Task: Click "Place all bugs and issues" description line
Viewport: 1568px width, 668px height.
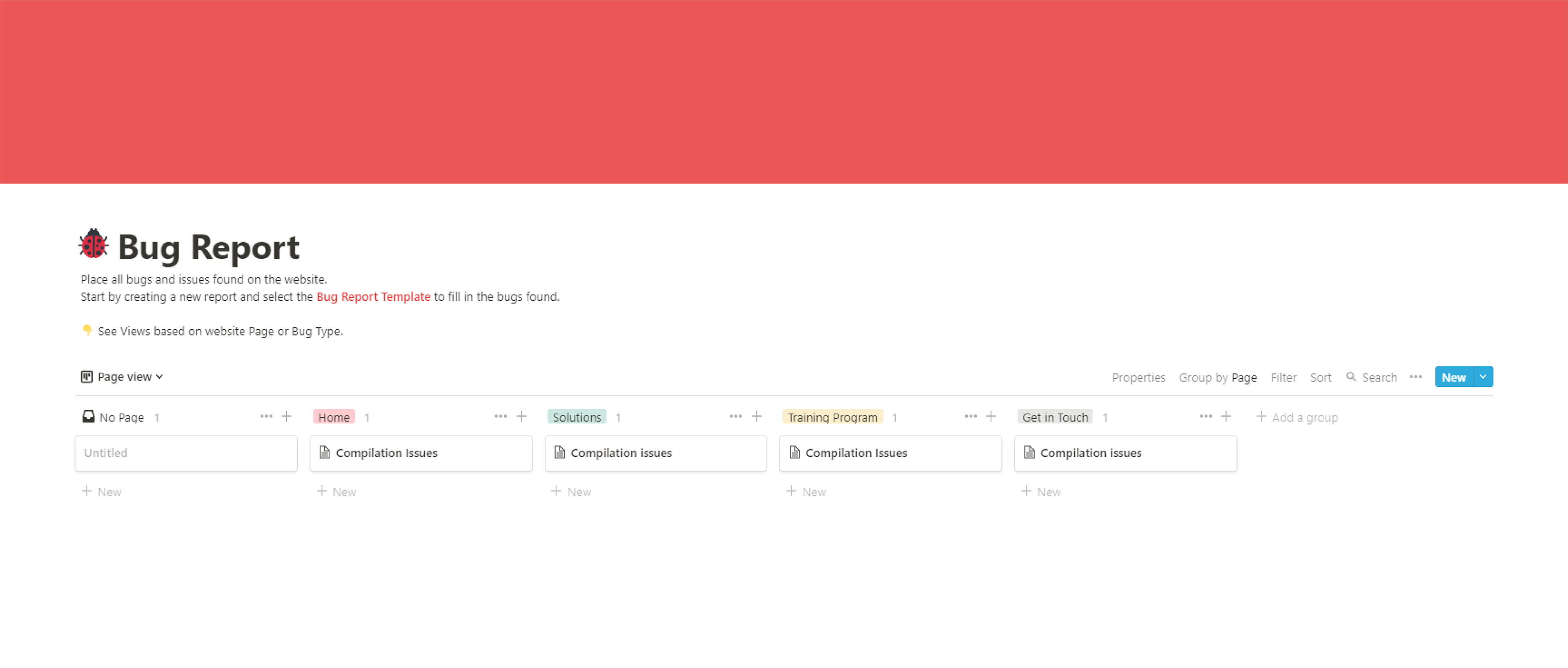Action: [x=203, y=279]
